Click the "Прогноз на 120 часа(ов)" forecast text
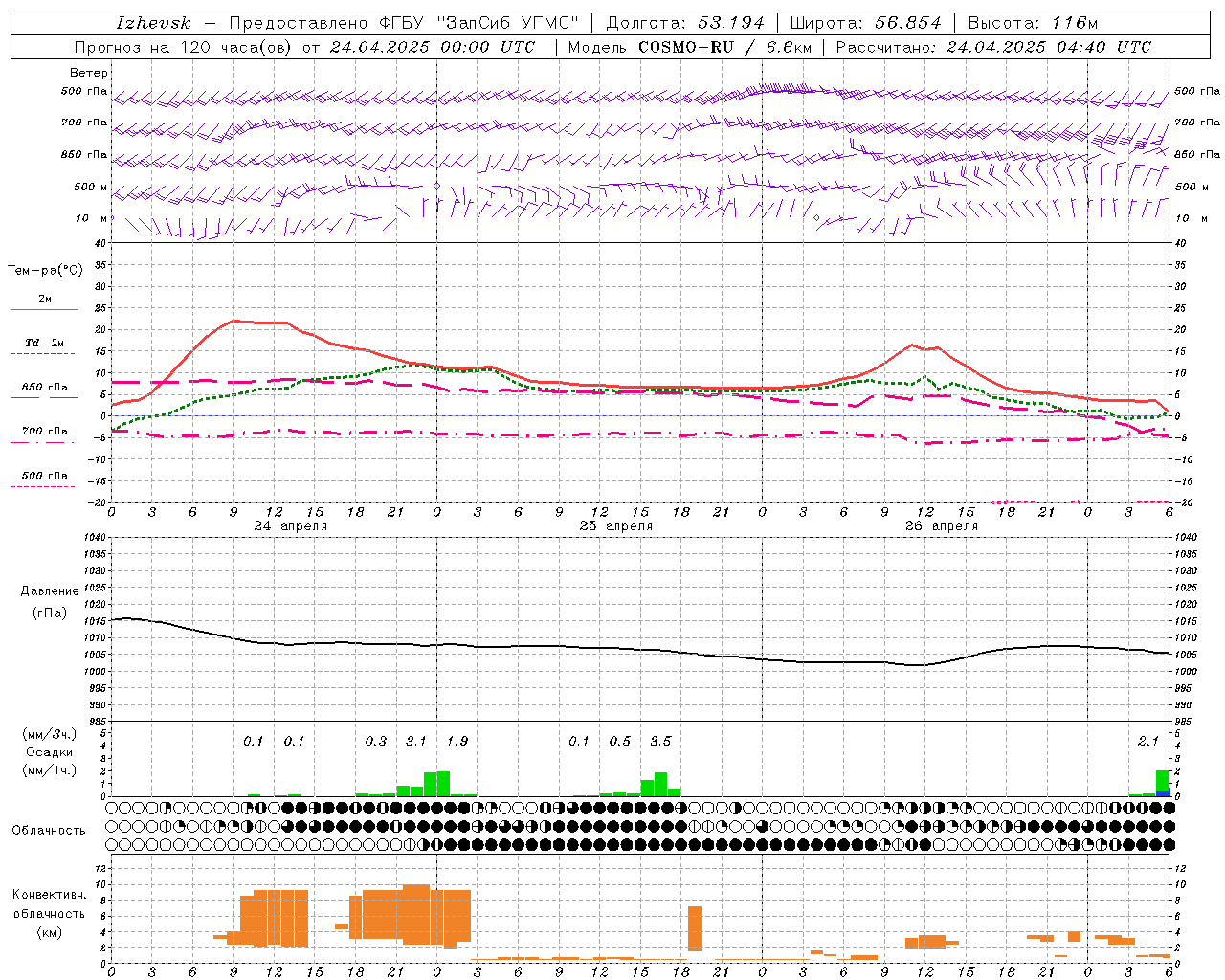Screen dimensions: 1225x980 (183, 47)
